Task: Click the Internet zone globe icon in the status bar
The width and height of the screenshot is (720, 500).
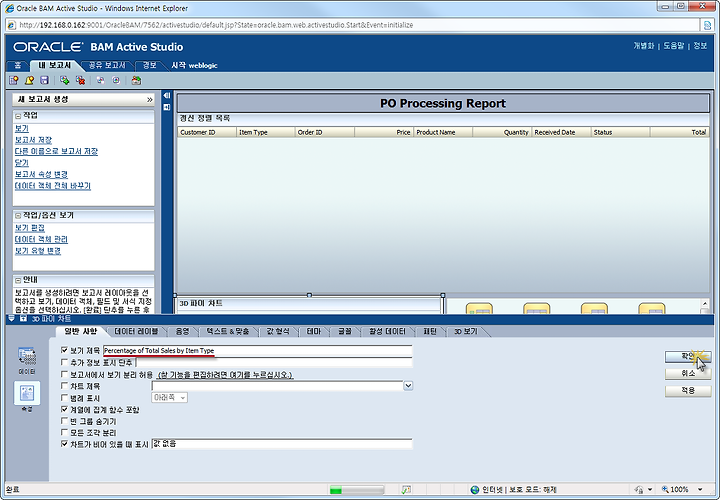Action: click(x=475, y=490)
